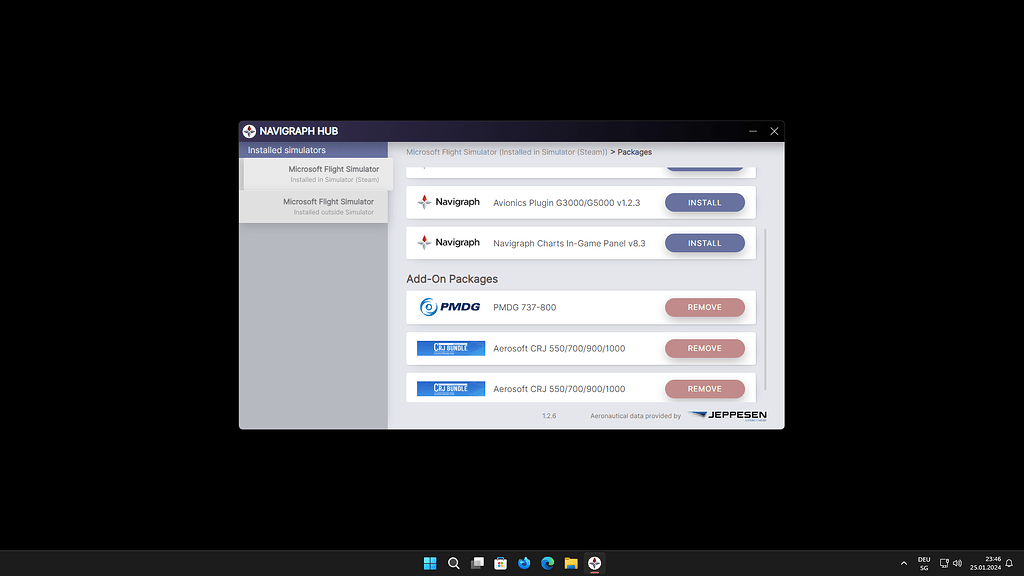Open Windows Search from the taskbar
Screen dimensions: 1024x576
click(x=454, y=563)
